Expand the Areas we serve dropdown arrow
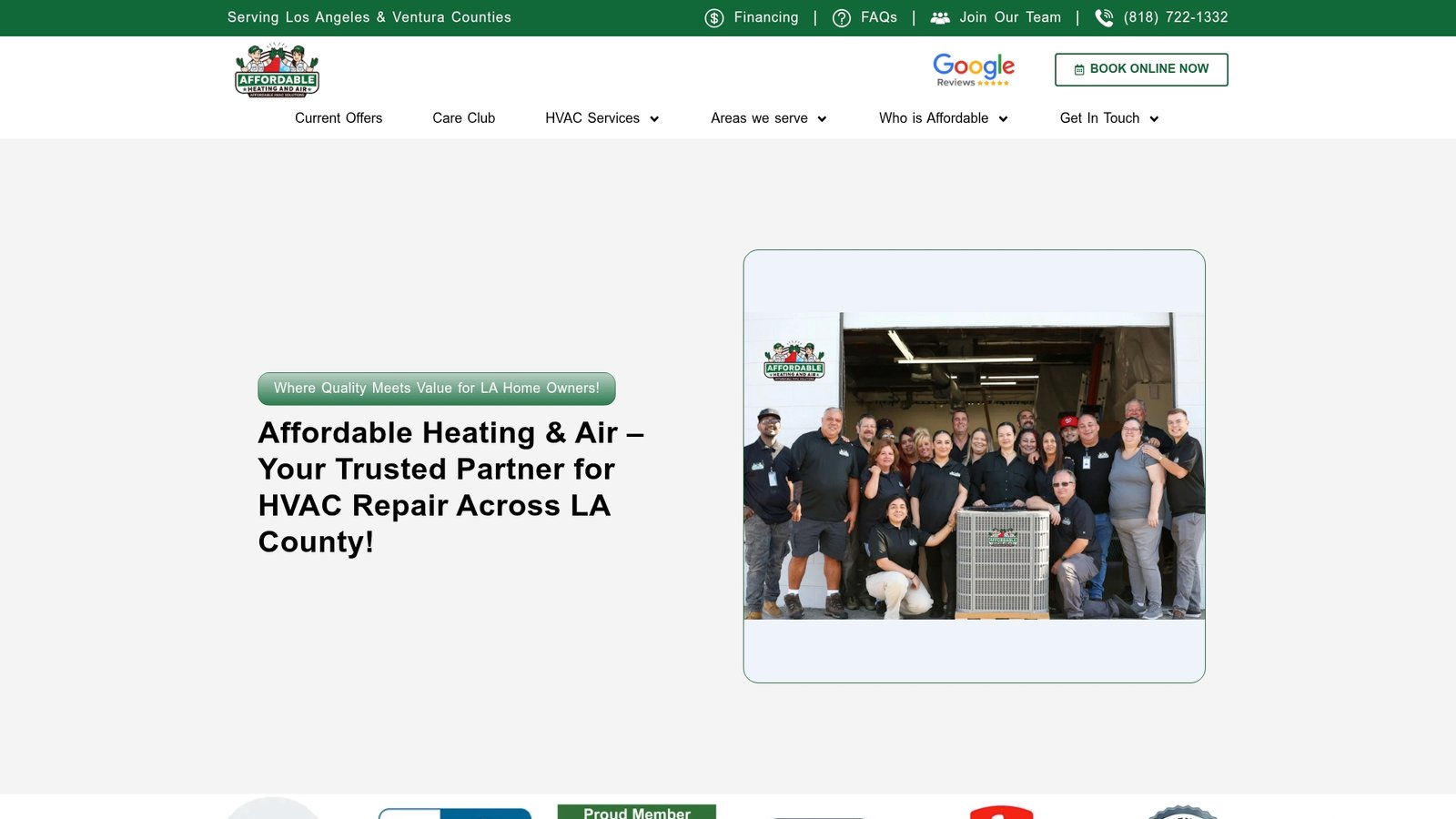 [x=822, y=119]
